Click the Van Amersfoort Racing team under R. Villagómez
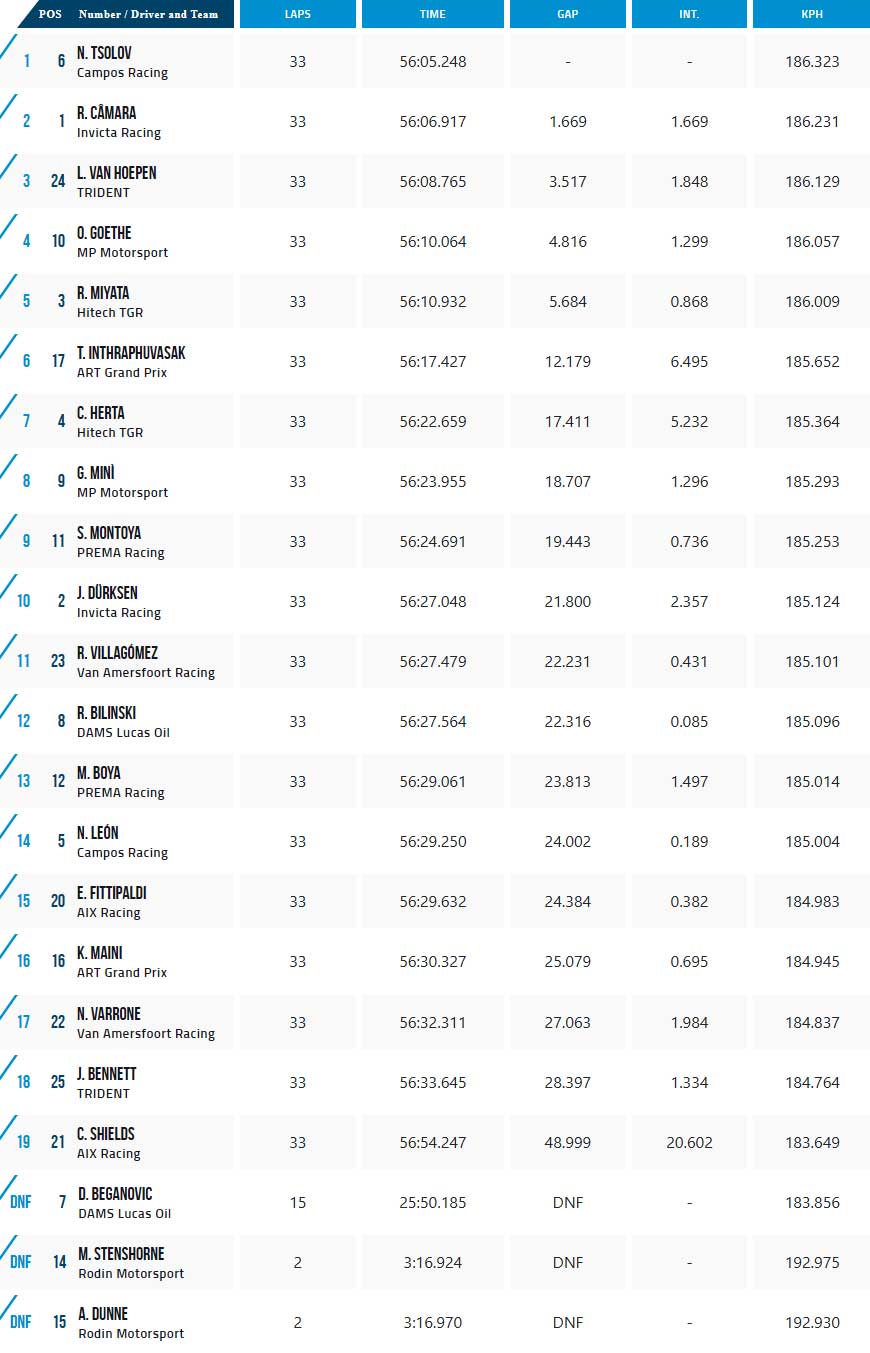Screen dimensions: 870x1353 pyautogui.click(x=146, y=673)
